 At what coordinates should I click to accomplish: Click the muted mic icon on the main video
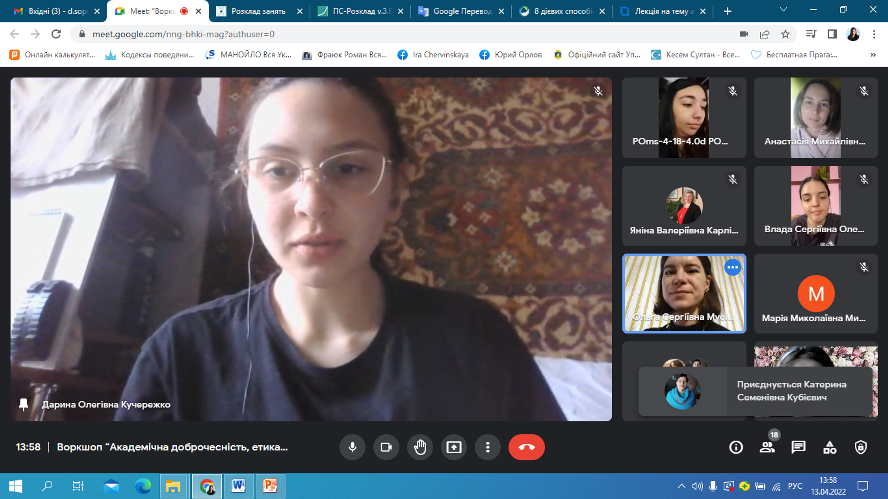click(598, 91)
